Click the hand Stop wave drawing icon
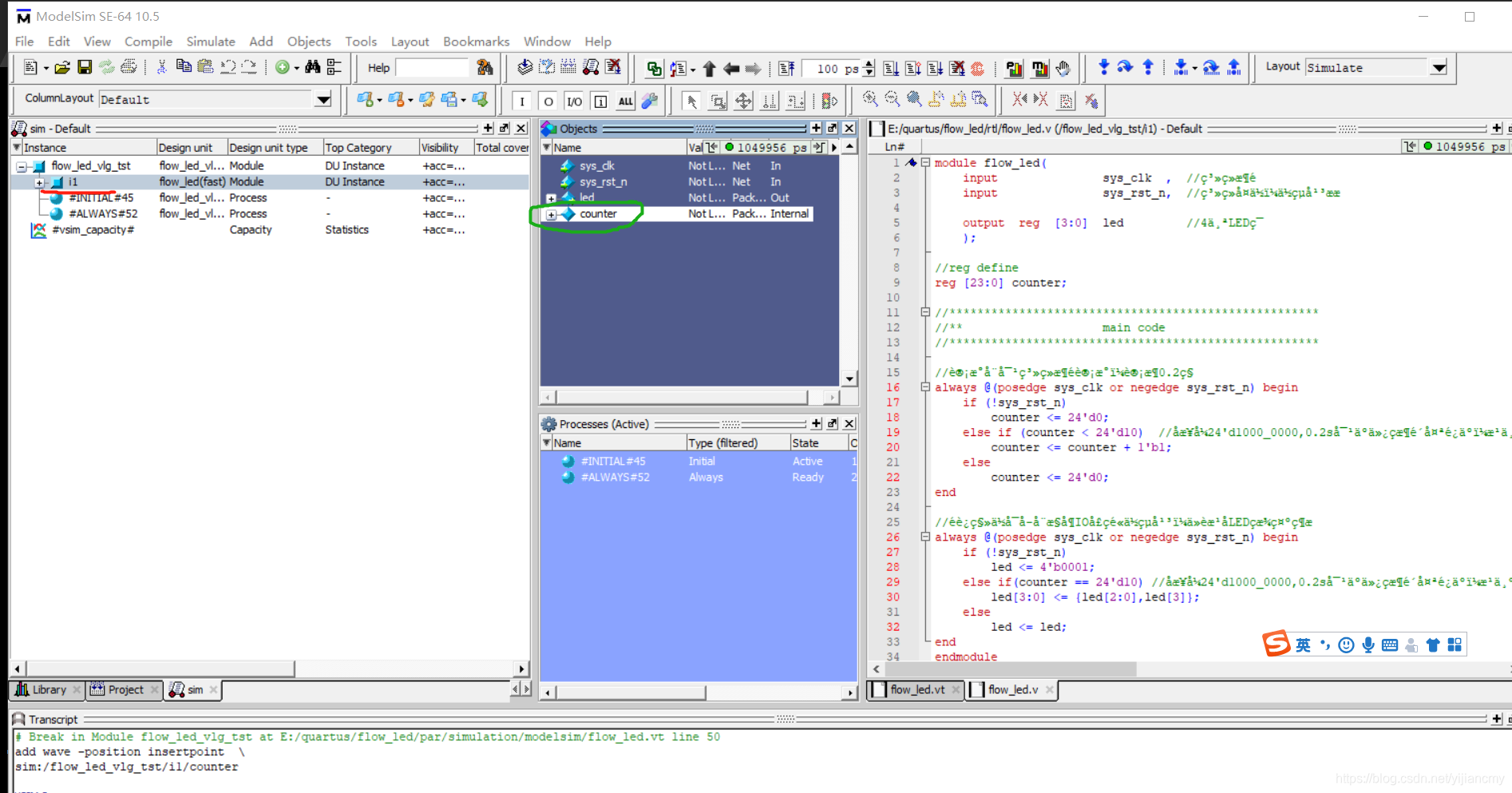1512x793 pixels. click(1063, 69)
